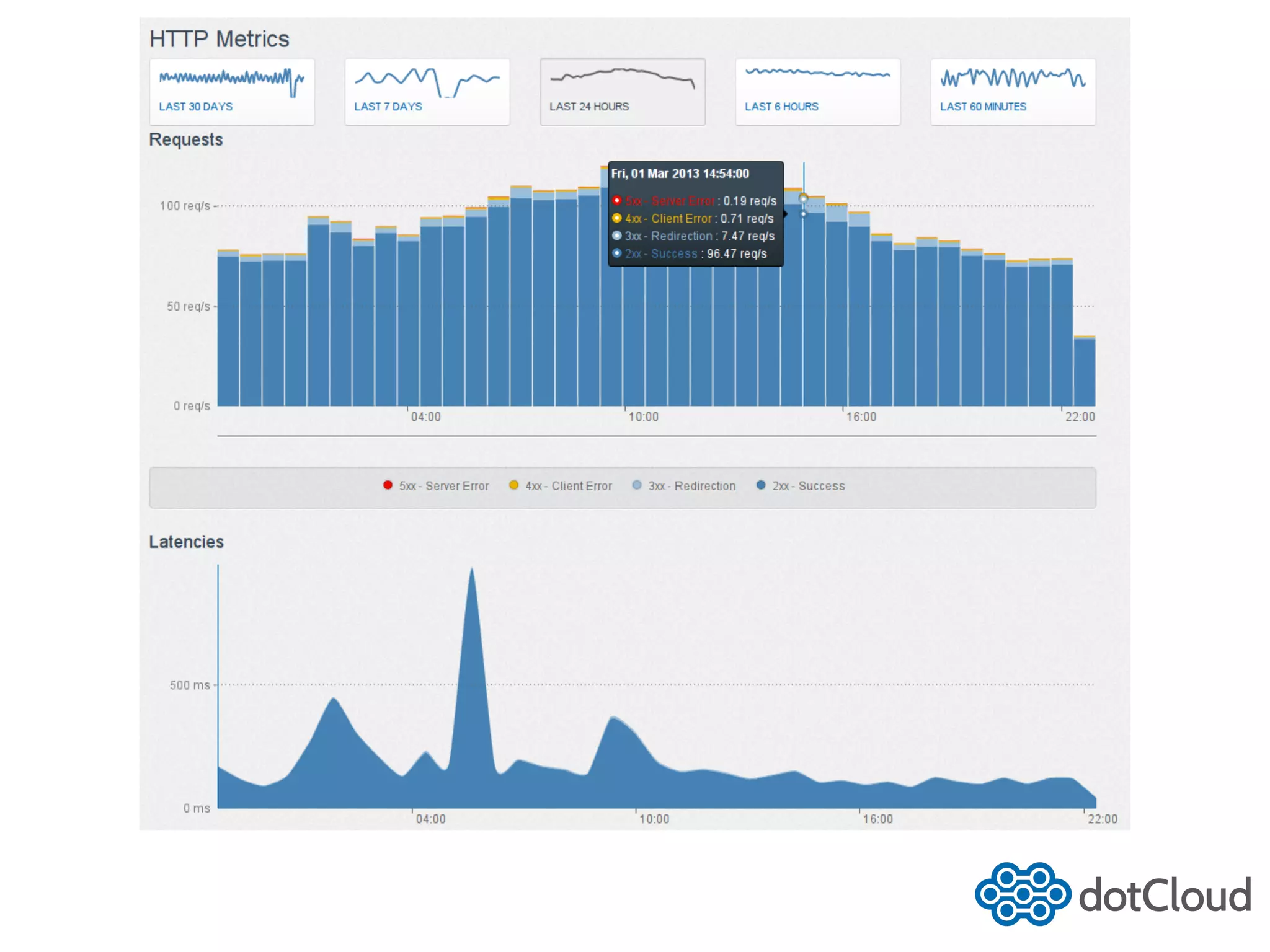Toggle the 5xx Server Error legend series
This screenshot has width=1270, height=952.
[444, 486]
